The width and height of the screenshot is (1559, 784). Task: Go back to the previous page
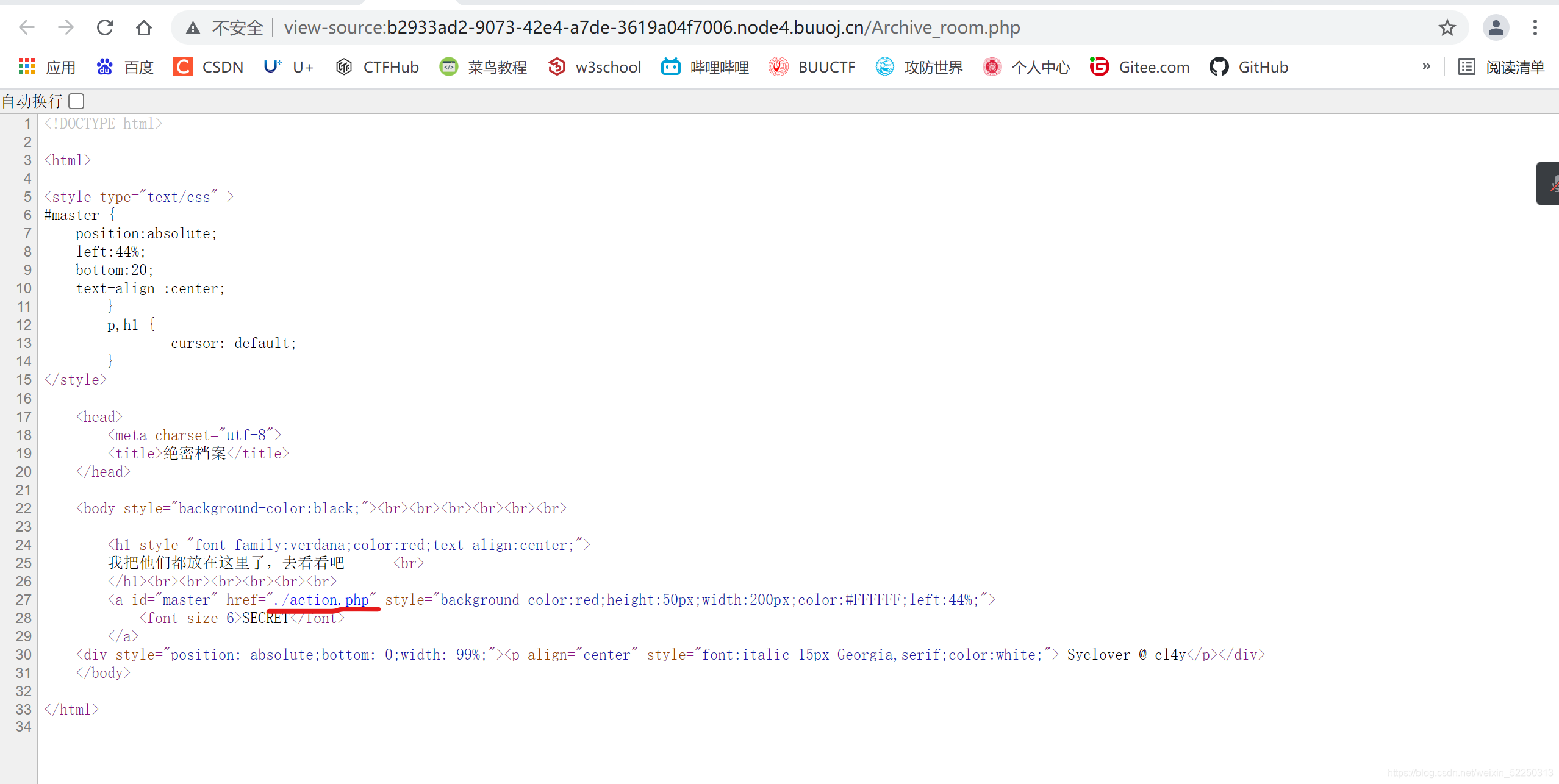pos(27,27)
